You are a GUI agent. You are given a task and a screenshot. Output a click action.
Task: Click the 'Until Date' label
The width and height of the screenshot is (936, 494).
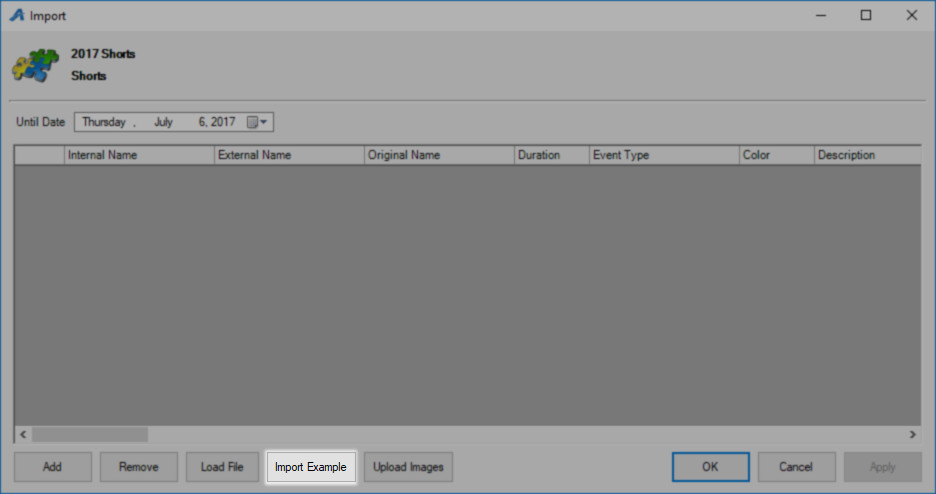point(41,122)
